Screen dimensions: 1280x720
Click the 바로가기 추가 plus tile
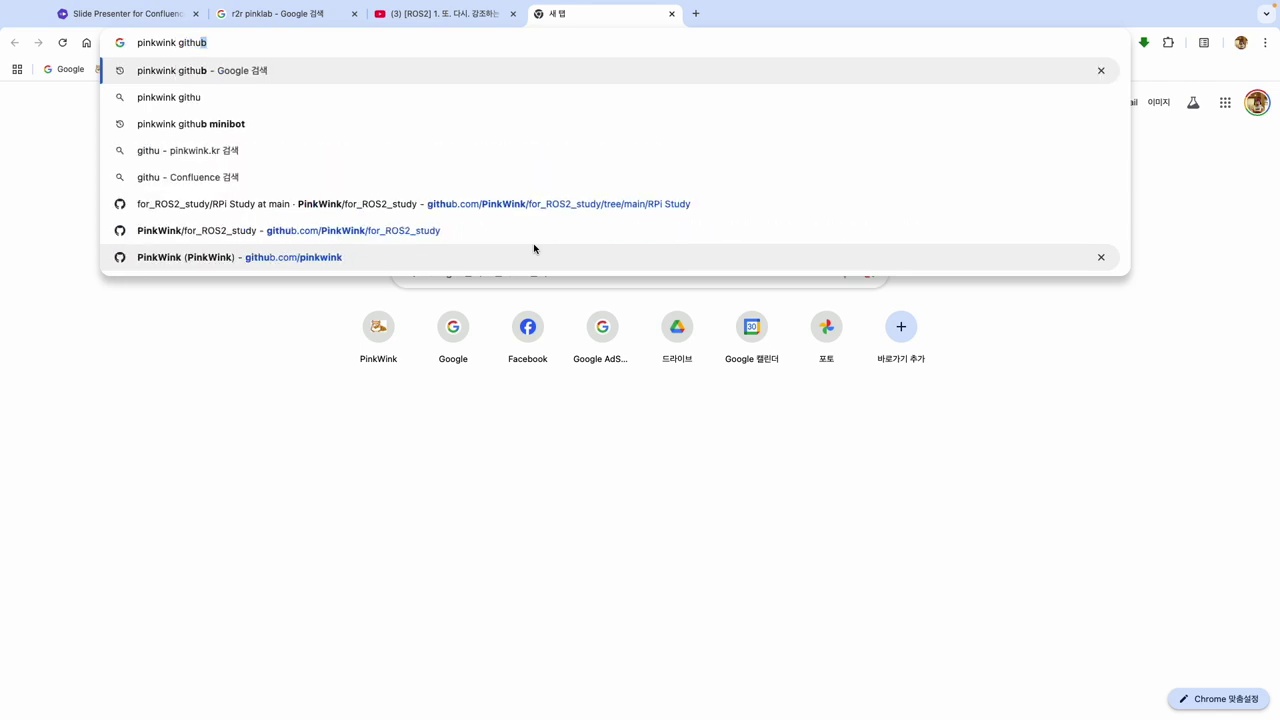(x=901, y=338)
